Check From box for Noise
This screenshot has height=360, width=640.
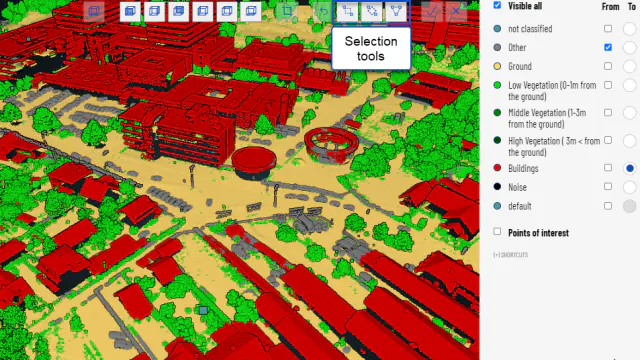click(608, 187)
